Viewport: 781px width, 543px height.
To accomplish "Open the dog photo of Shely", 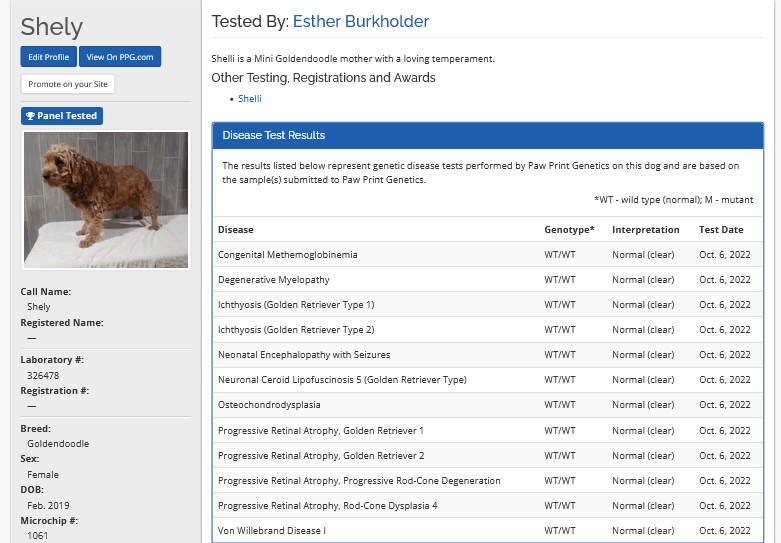I will pyautogui.click(x=105, y=200).
